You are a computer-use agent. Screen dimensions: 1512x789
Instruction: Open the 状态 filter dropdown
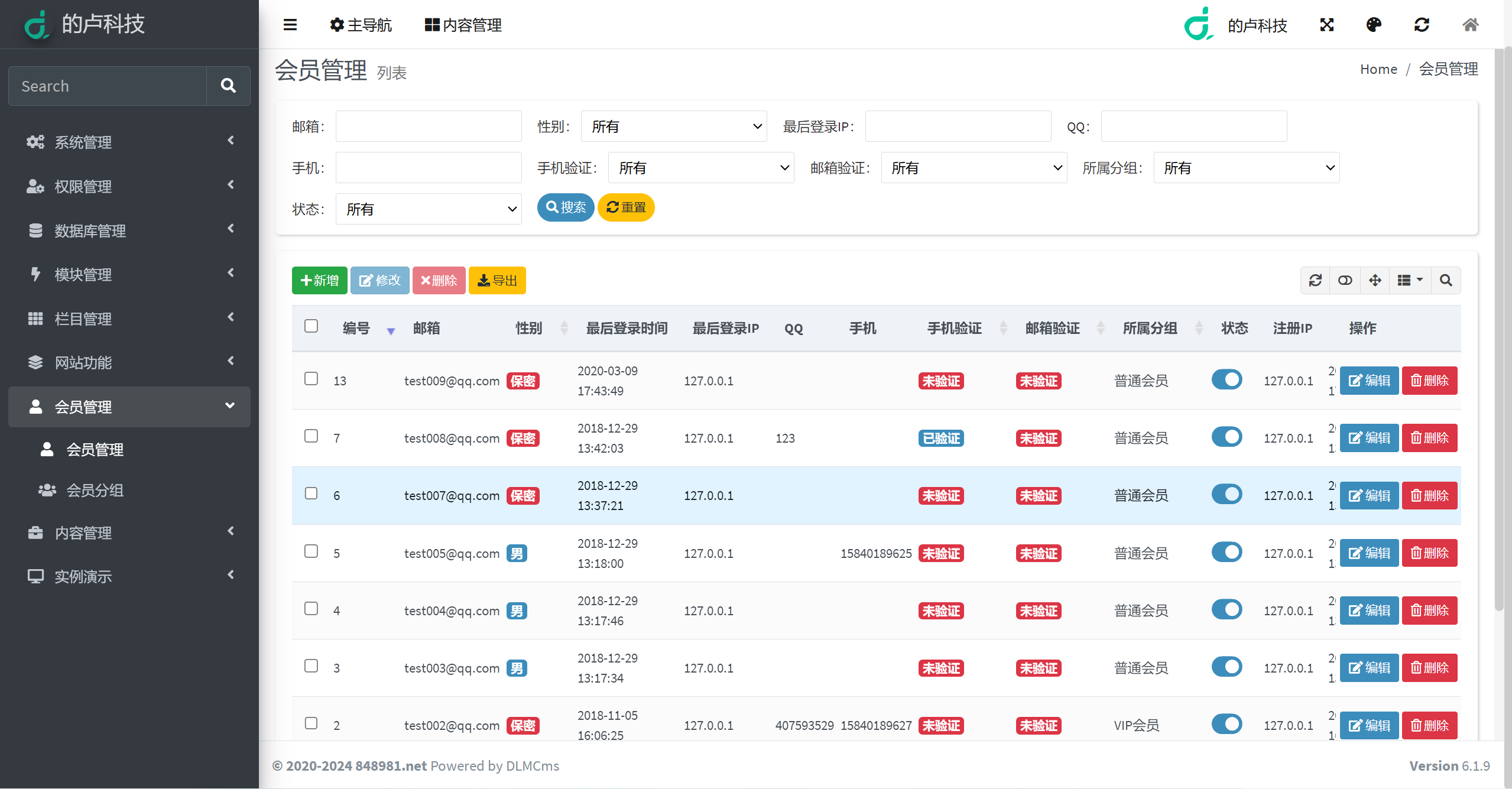click(429, 209)
